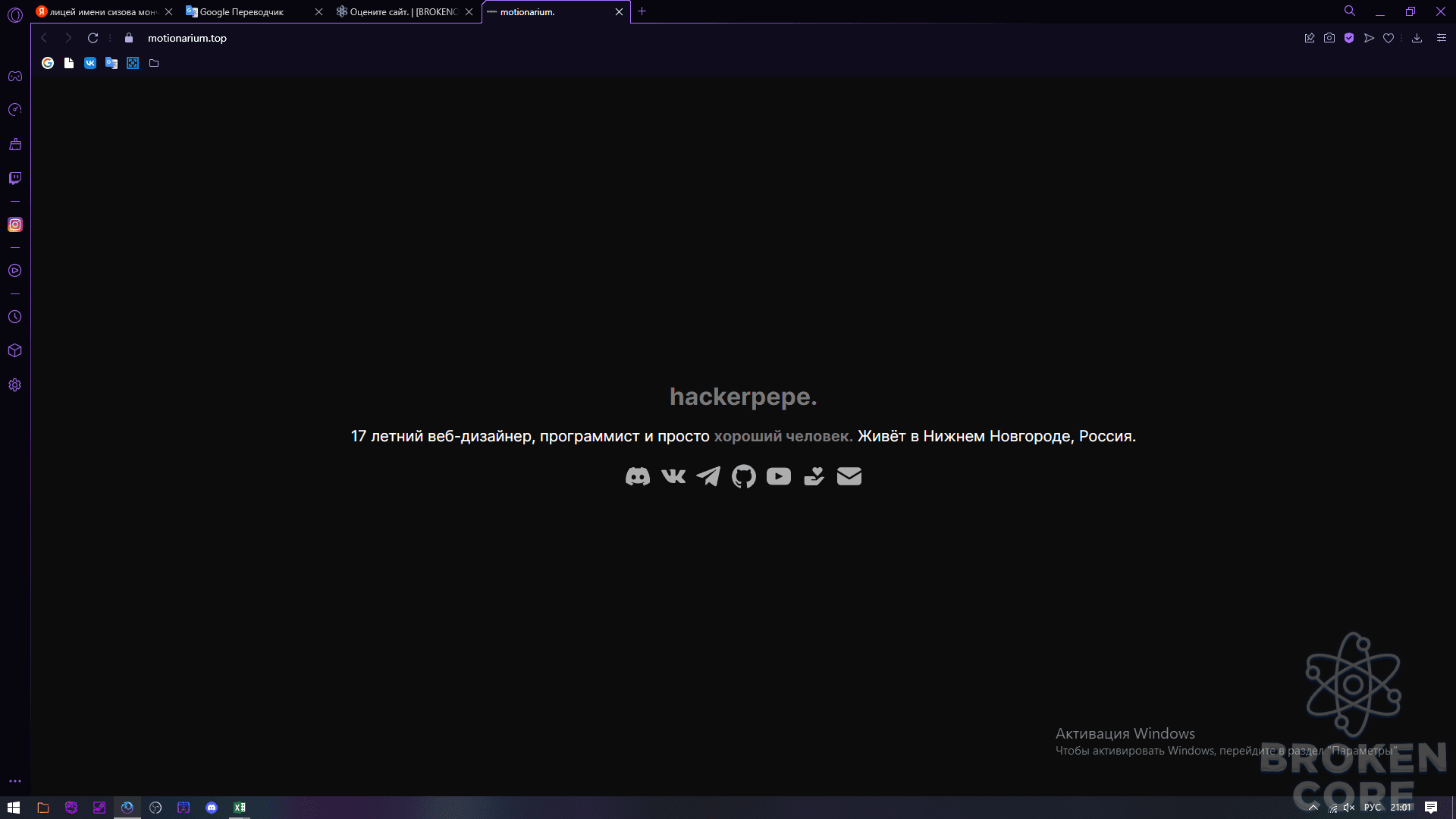
Task: Open Twitch in the Opera sidebar
Action: coord(15,178)
